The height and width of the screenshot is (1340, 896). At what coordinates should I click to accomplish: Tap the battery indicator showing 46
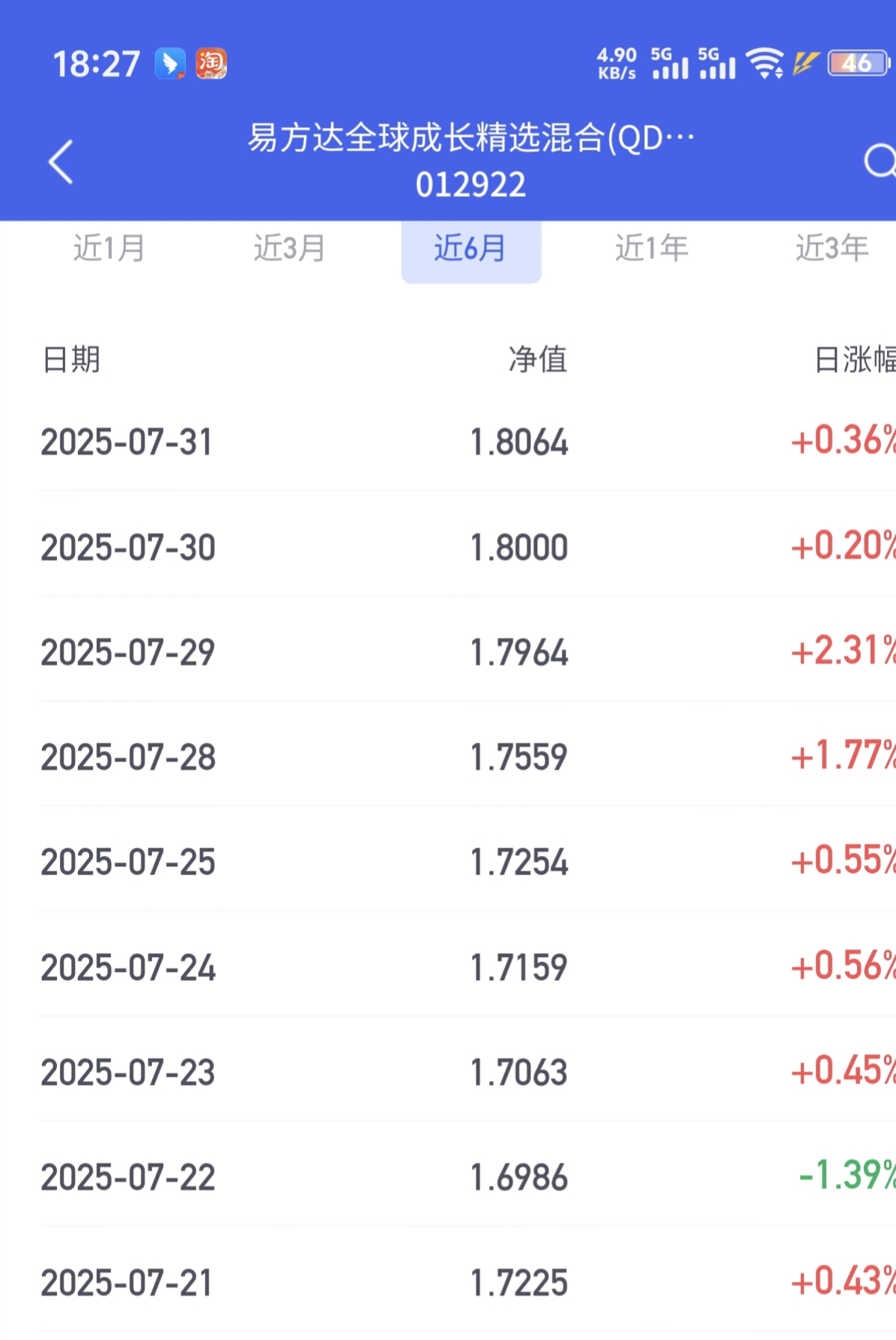(x=859, y=63)
